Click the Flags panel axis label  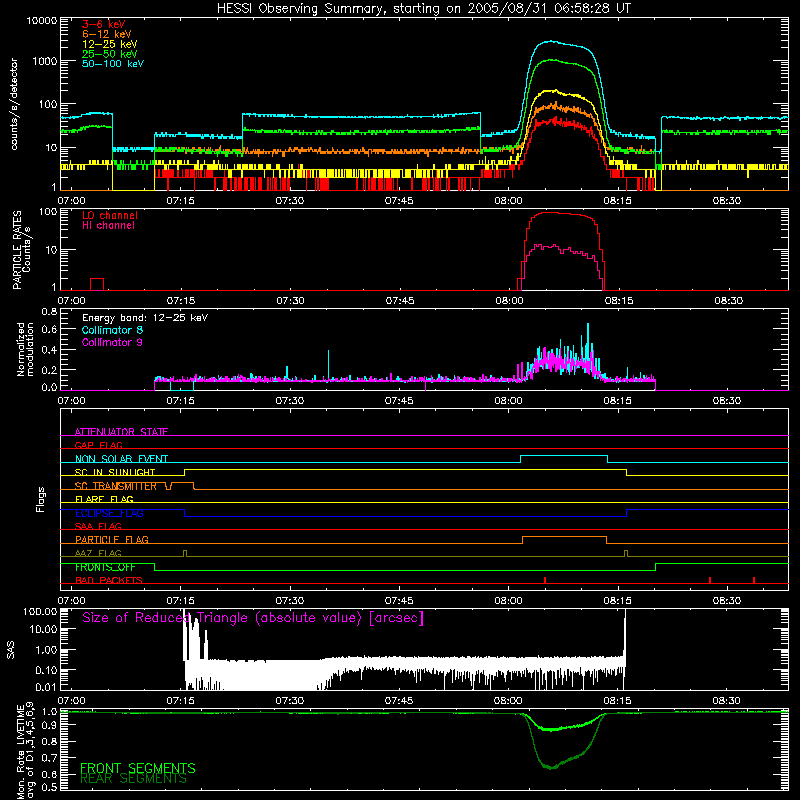click(x=40, y=499)
